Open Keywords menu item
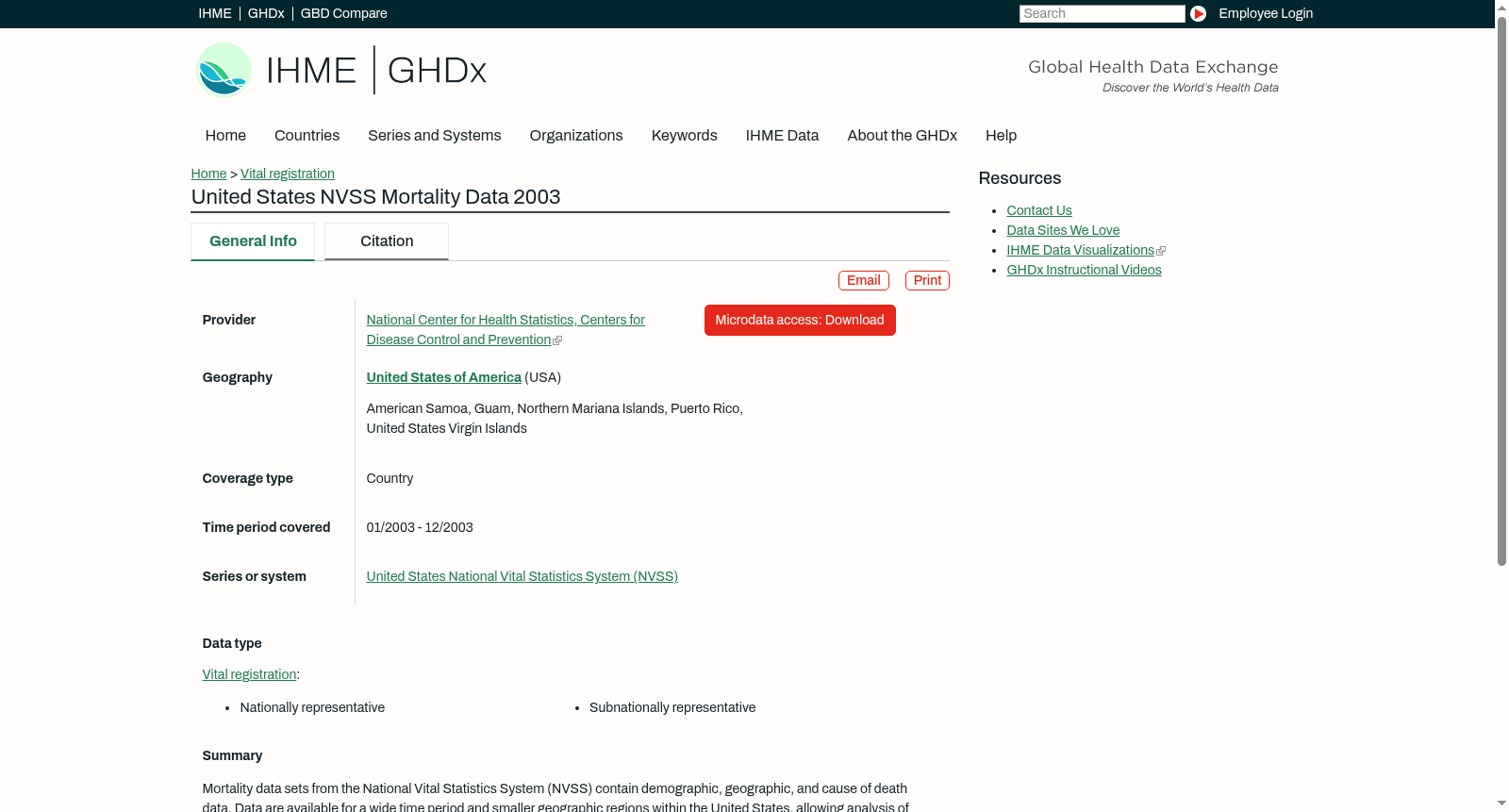The width and height of the screenshot is (1509, 812). pos(685,136)
